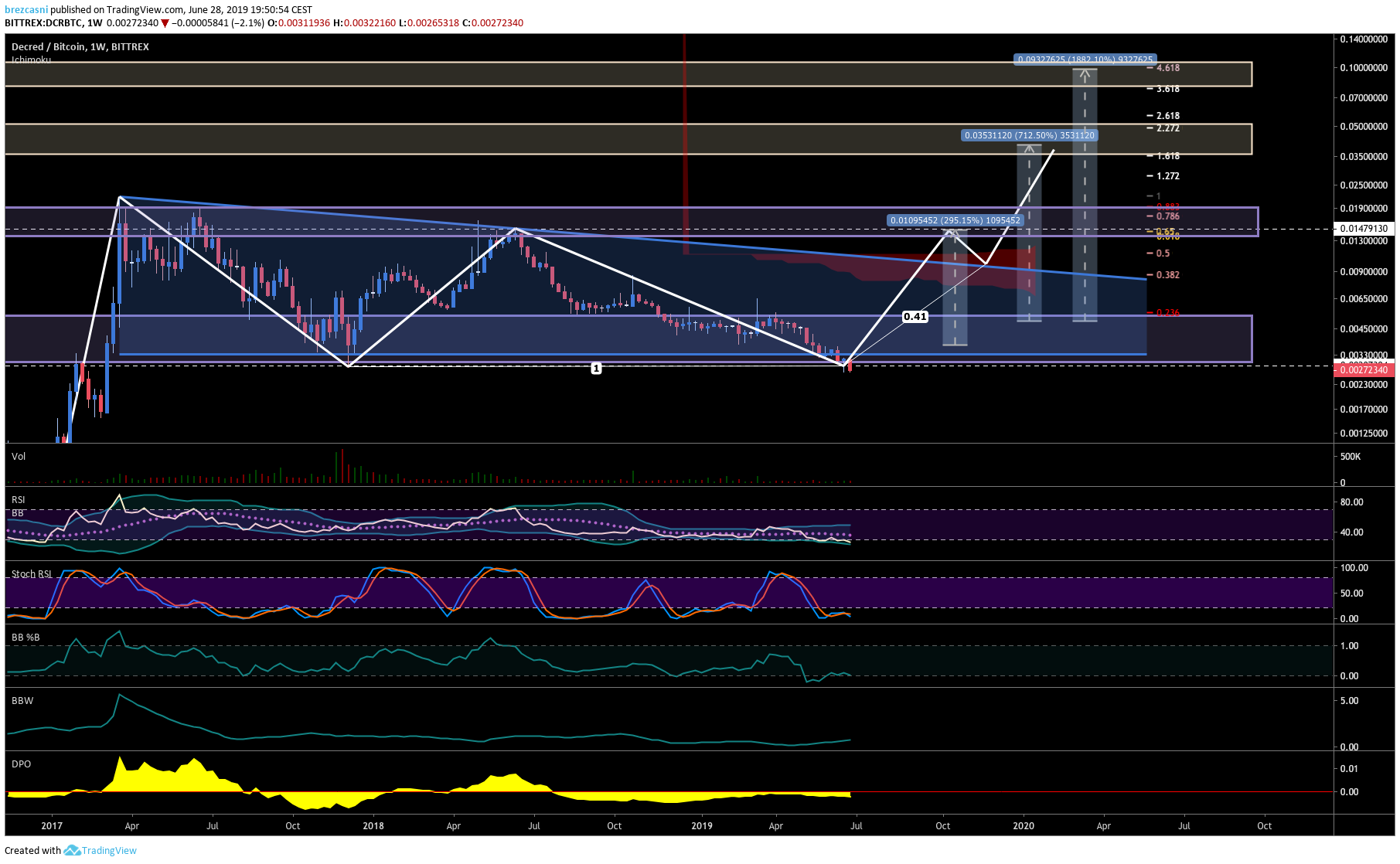Click the 4.618 Fibonacci level label
Viewport: 1400px width, 864px height.
tap(1168, 68)
